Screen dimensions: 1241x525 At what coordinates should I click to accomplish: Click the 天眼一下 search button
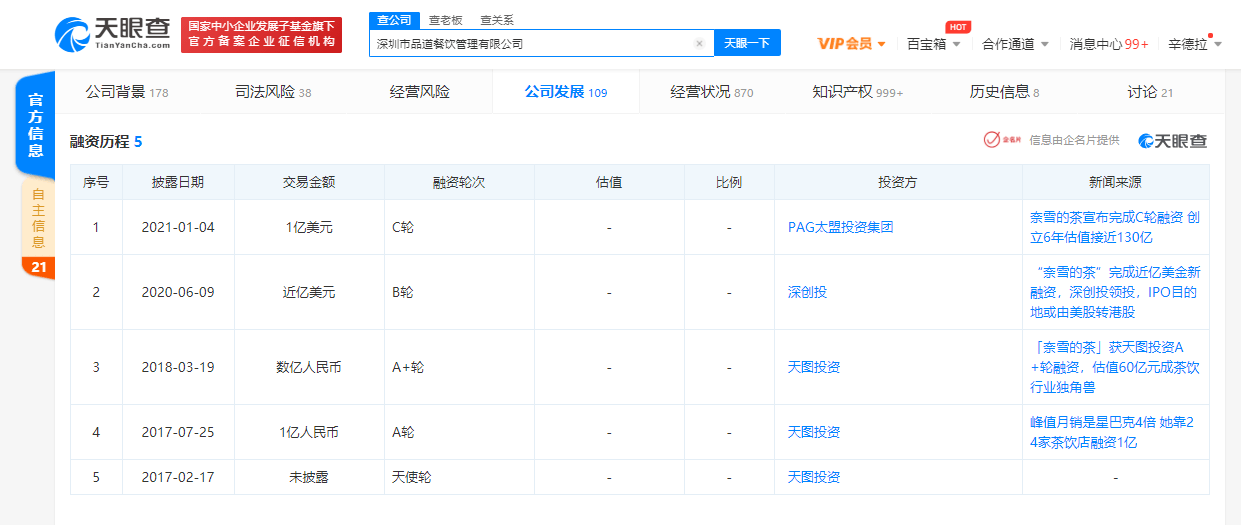point(747,43)
